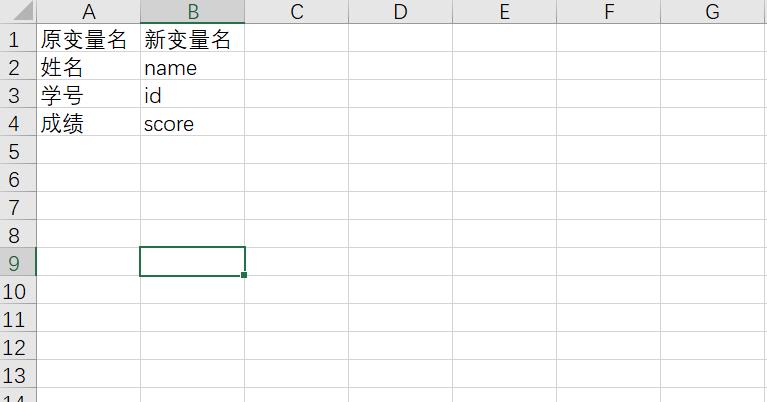Select the cell with text id
The height and width of the screenshot is (402, 767).
[193, 94]
